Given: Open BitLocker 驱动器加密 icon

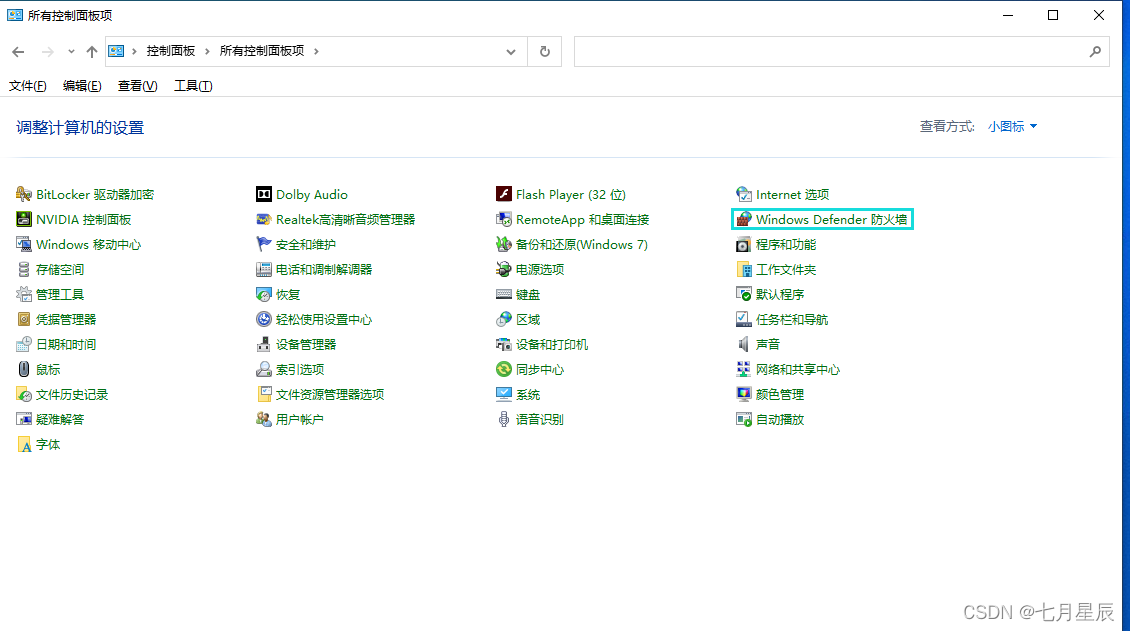Looking at the screenshot, I should pyautogui.click(x=24, y=194).
